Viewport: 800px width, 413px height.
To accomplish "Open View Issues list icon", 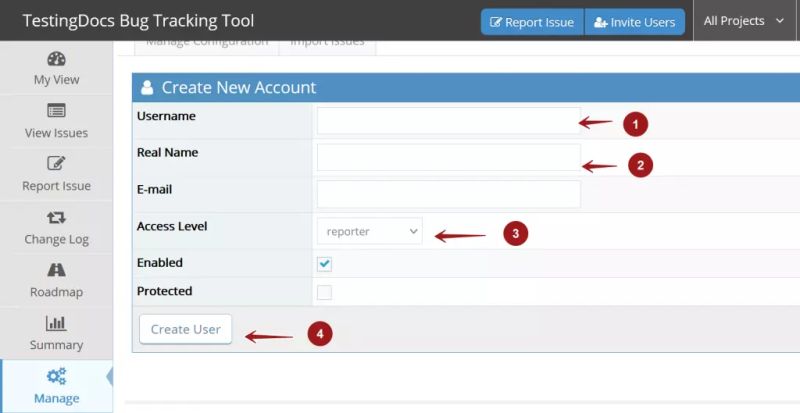I will coord(56,111).
